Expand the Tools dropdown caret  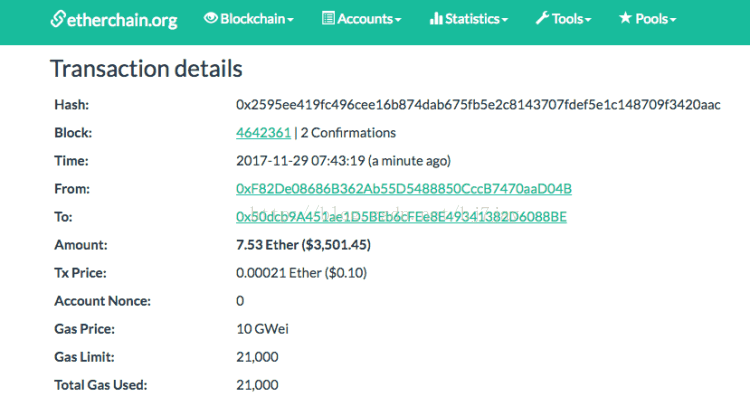(x=588, y=20)
